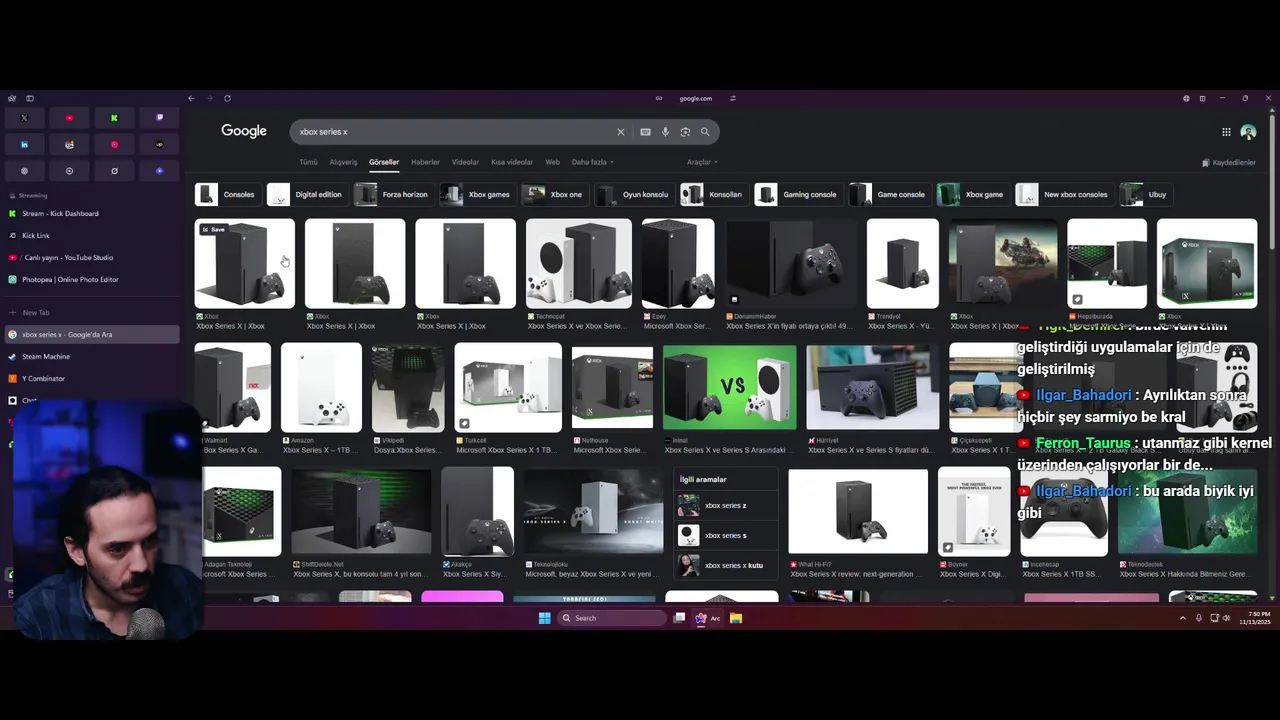This screenshot has height=720, width=1280.
Task: Open the Google apps grid
Action: tap(1226, 132)
